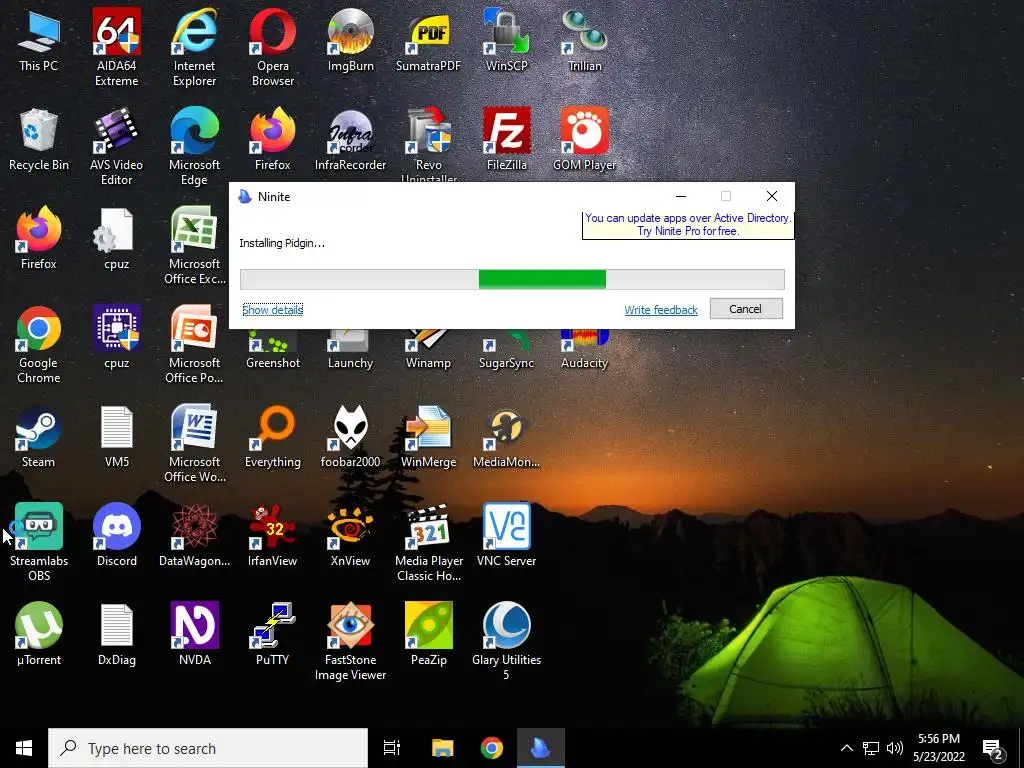Select the Trillian desktop icon
Viewport: 1024px width, 768px height.
(584, 41)
